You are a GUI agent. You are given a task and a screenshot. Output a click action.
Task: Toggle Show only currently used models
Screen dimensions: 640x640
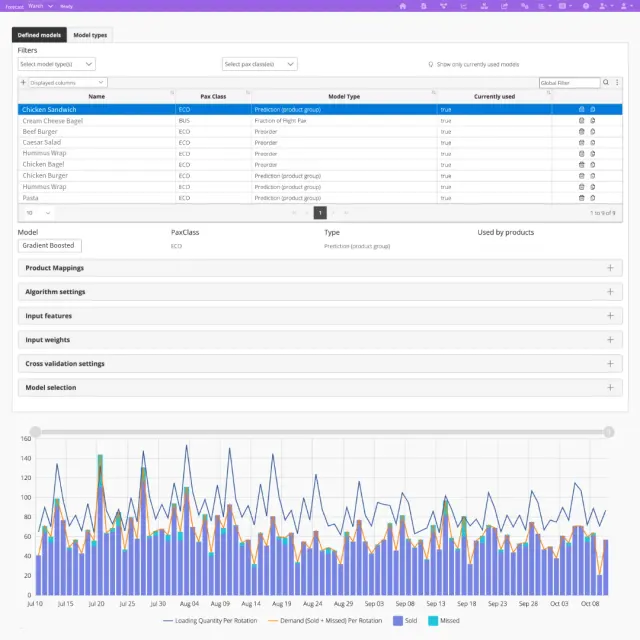tap(431, 64)
